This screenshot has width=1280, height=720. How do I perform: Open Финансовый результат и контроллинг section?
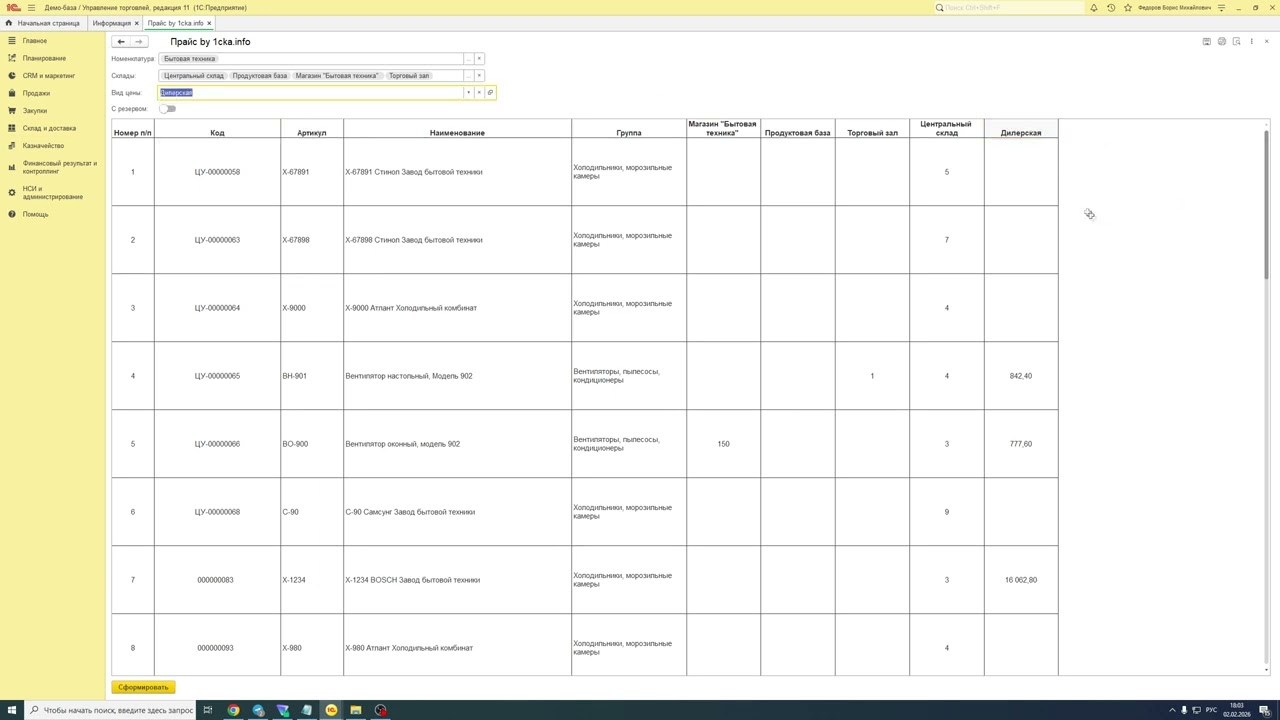[60, 167]
